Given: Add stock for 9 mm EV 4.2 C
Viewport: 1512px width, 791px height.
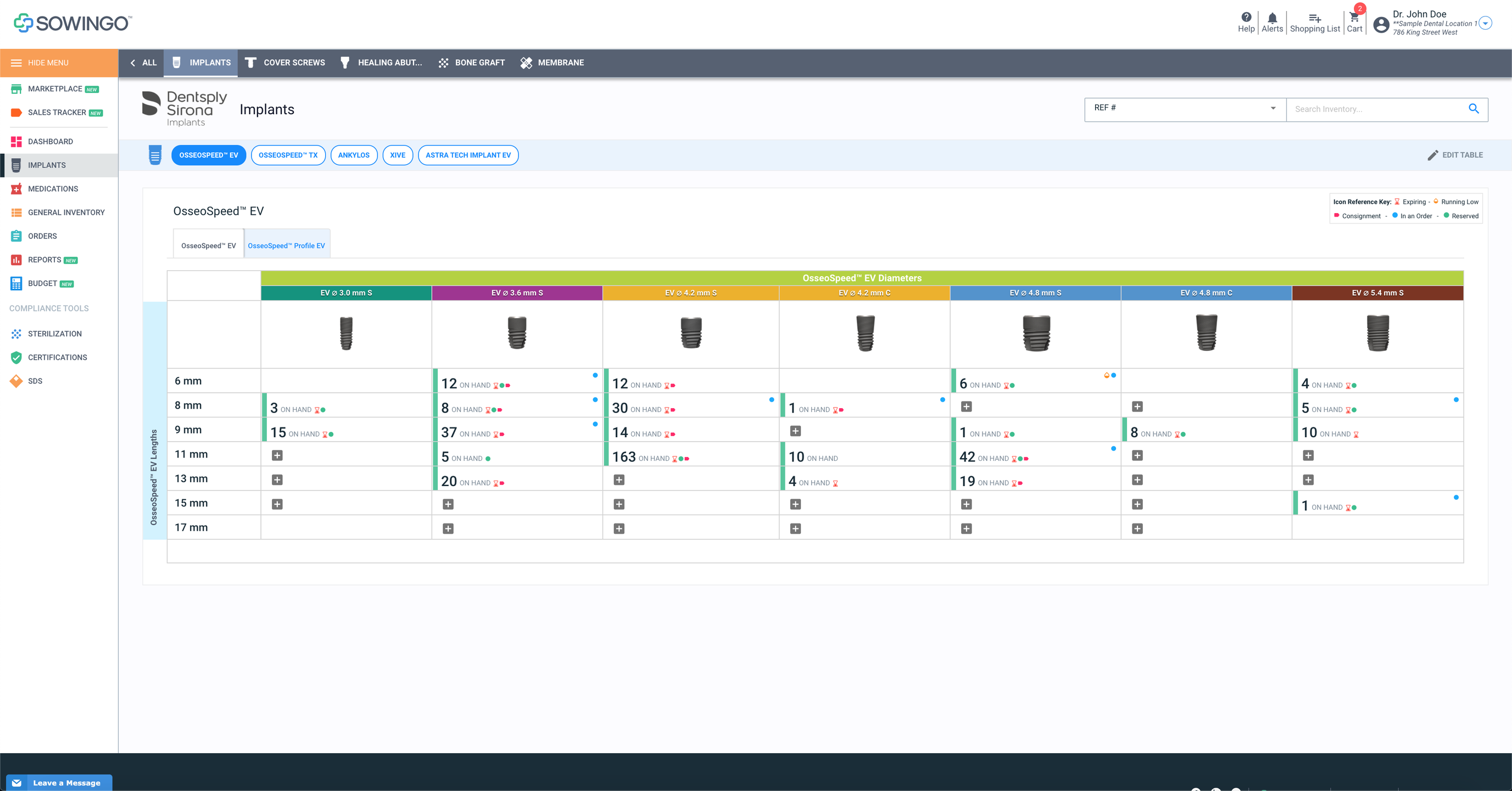Looking at the screenshot, I should [x=795, y=431].
